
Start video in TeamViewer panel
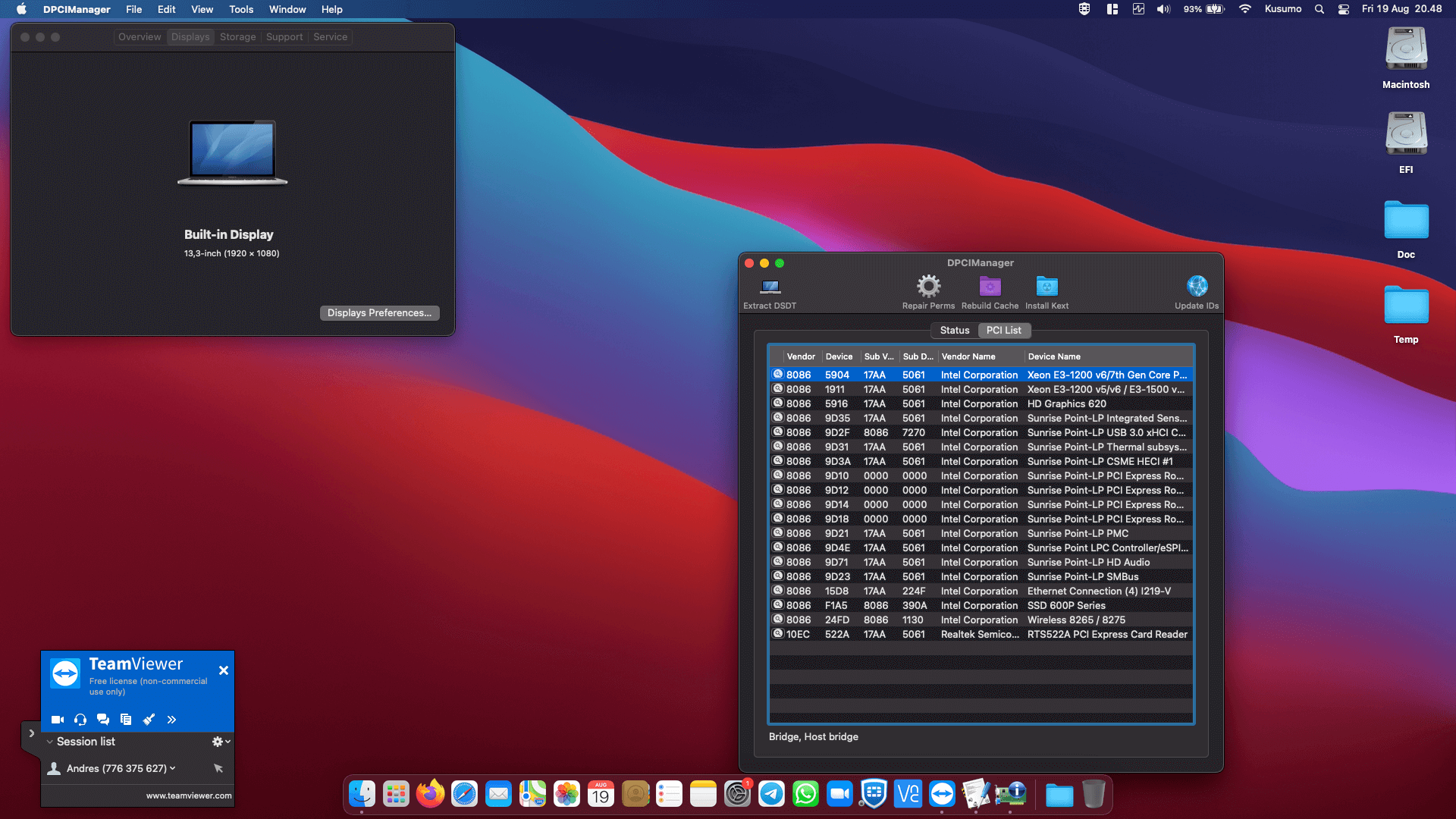tap(58, 720)
